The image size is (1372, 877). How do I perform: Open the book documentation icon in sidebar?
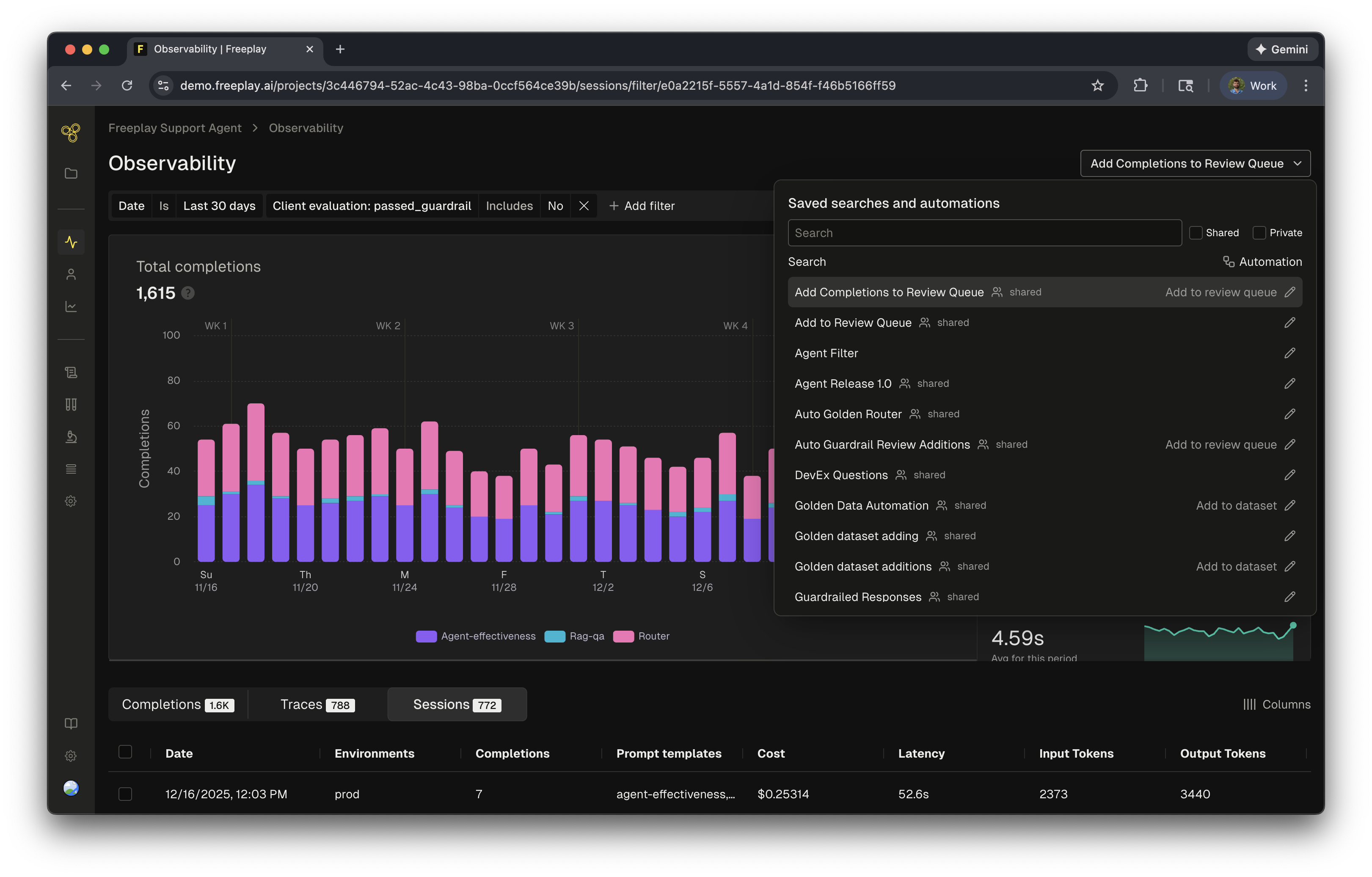pos(71,724)
